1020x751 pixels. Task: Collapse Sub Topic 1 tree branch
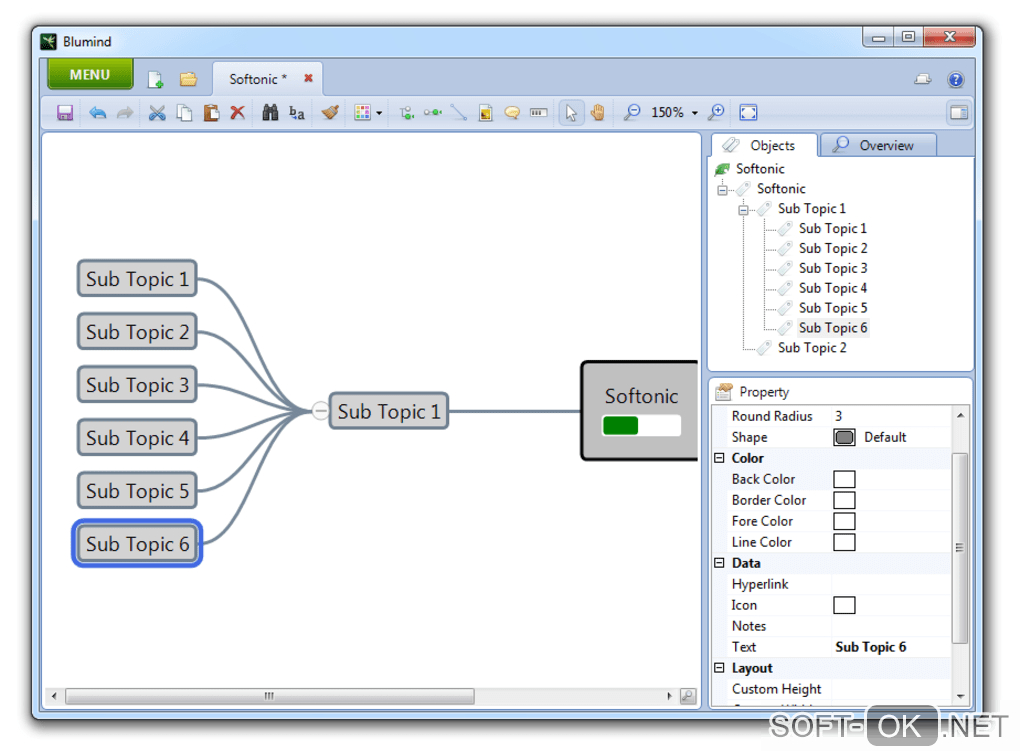(x=743, y=210)
